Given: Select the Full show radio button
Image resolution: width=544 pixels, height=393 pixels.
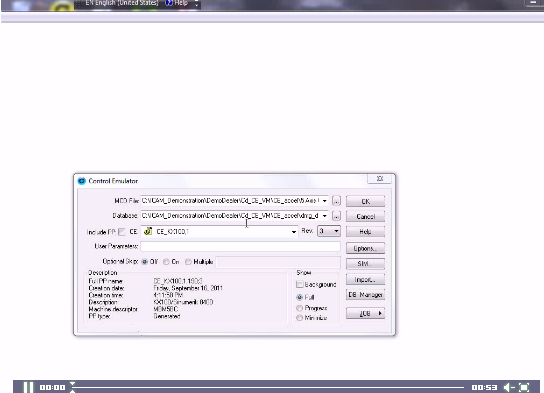Looking at the screenshot, I should (x=300, y=297).
